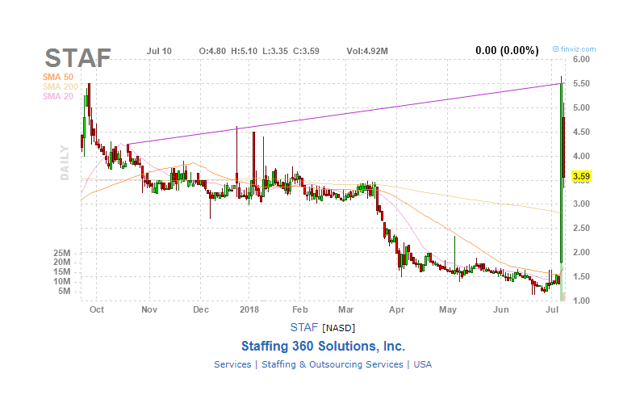Click the 1.00 price axis label
The image size is (640, 412).
point(582,301)
